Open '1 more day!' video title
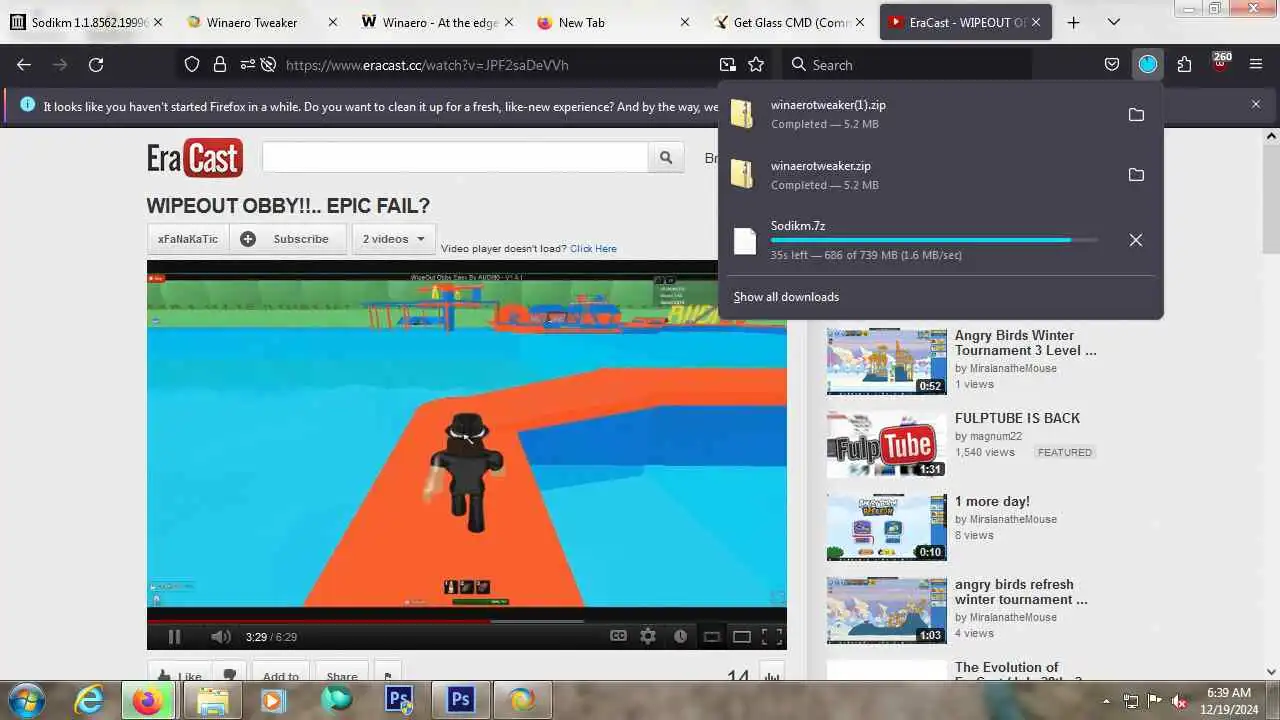 [x=992, y=501]
